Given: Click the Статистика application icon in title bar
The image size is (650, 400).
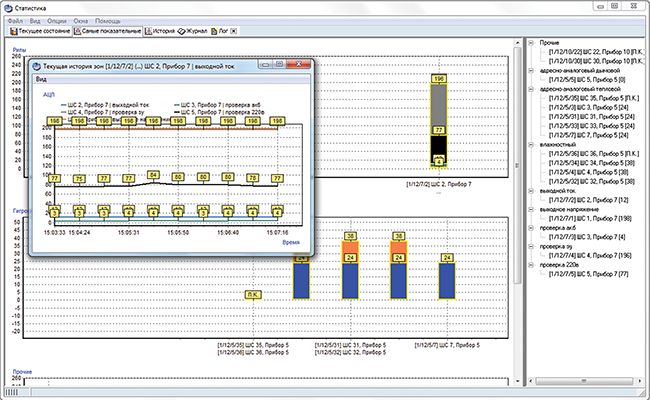Looking at the screenshot, I should pos(10,8).
